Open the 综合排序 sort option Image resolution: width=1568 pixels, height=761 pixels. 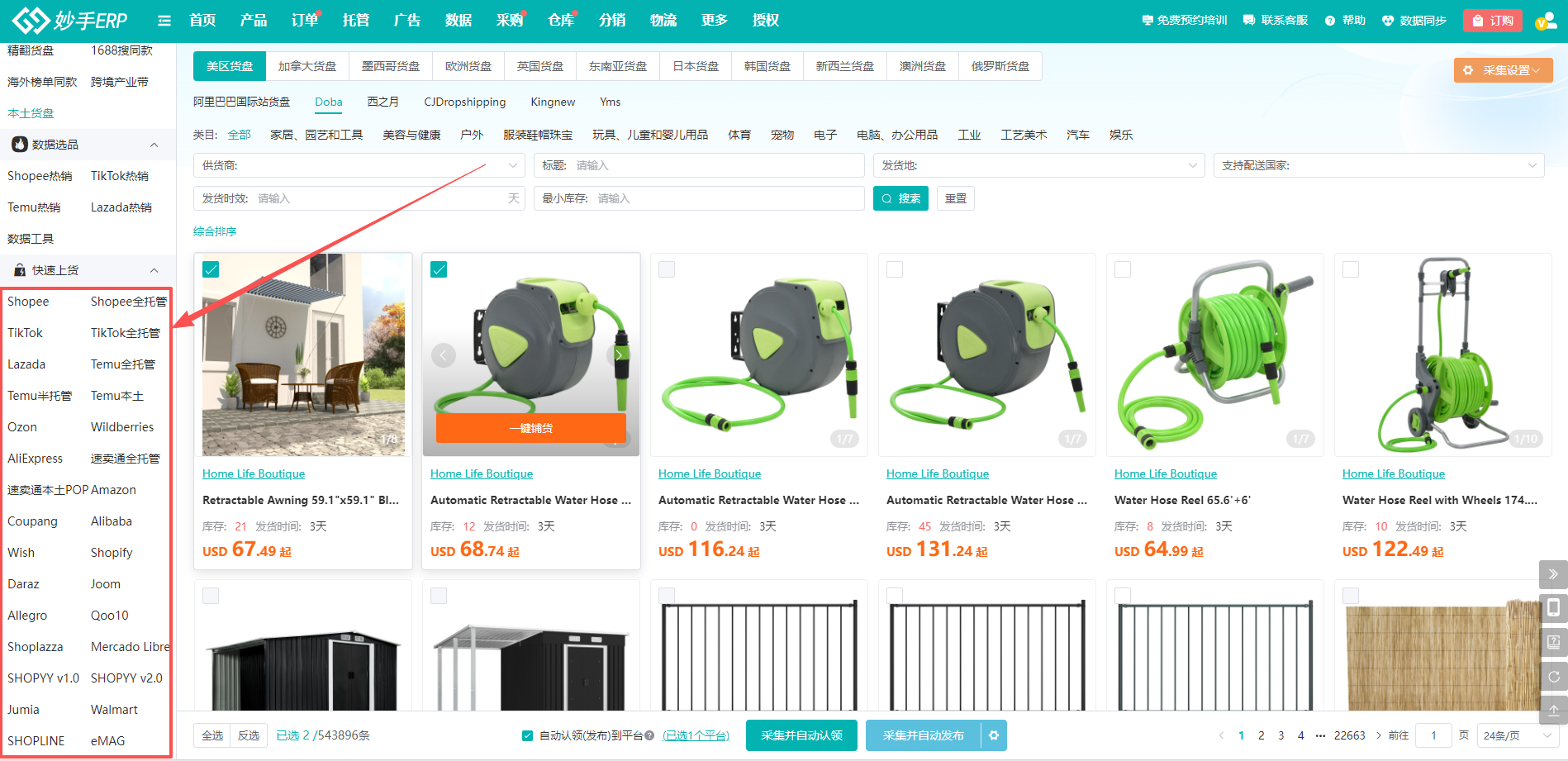pos(215,231)
